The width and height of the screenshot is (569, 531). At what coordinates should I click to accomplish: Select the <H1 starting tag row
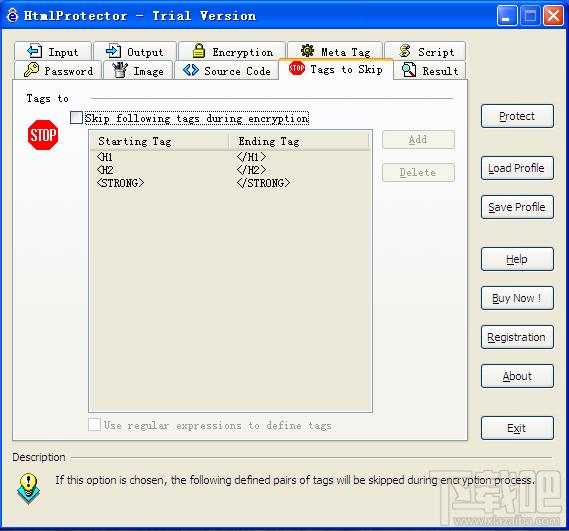[105, 157]
